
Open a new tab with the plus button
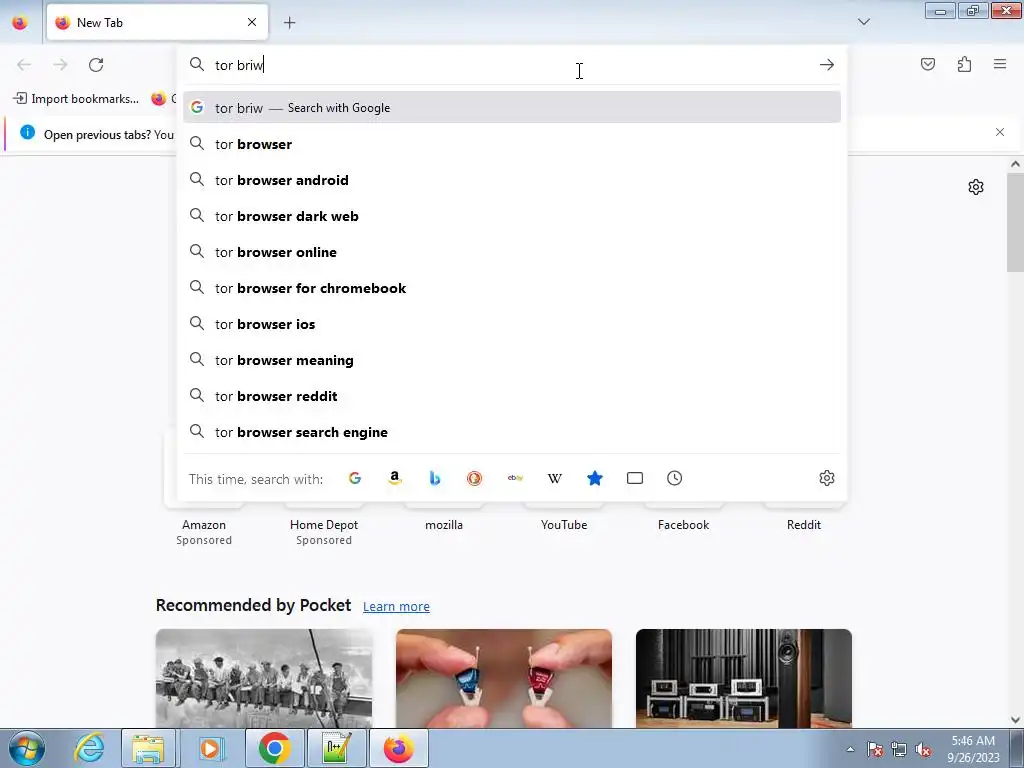(x=289, y=23)
